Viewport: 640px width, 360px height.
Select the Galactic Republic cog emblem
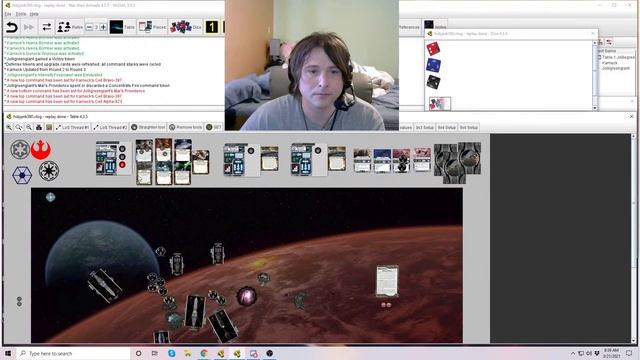pyautogui.click(x=49, y=171)
